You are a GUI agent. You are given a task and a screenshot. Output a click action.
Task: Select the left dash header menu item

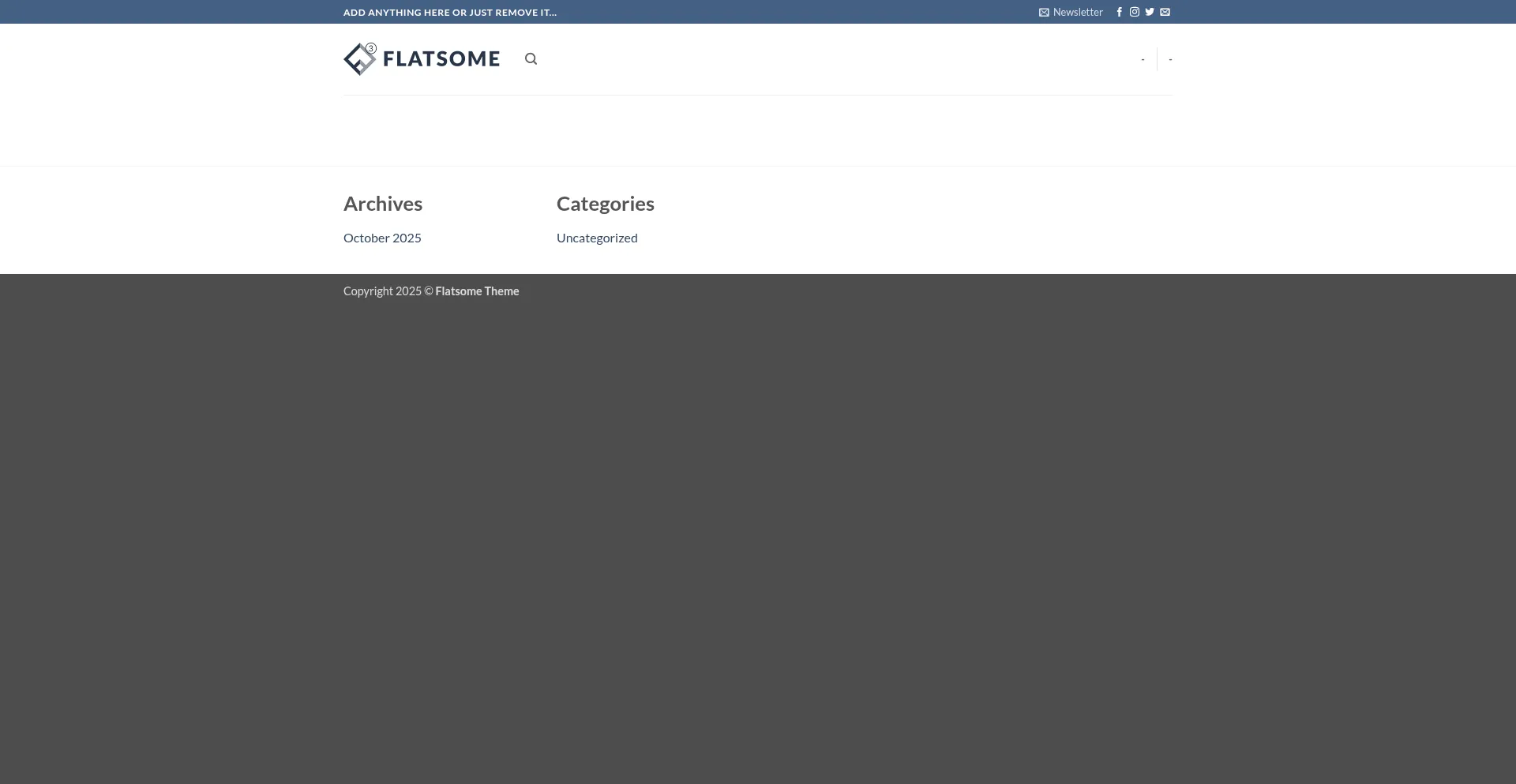tap(1143, 59)
